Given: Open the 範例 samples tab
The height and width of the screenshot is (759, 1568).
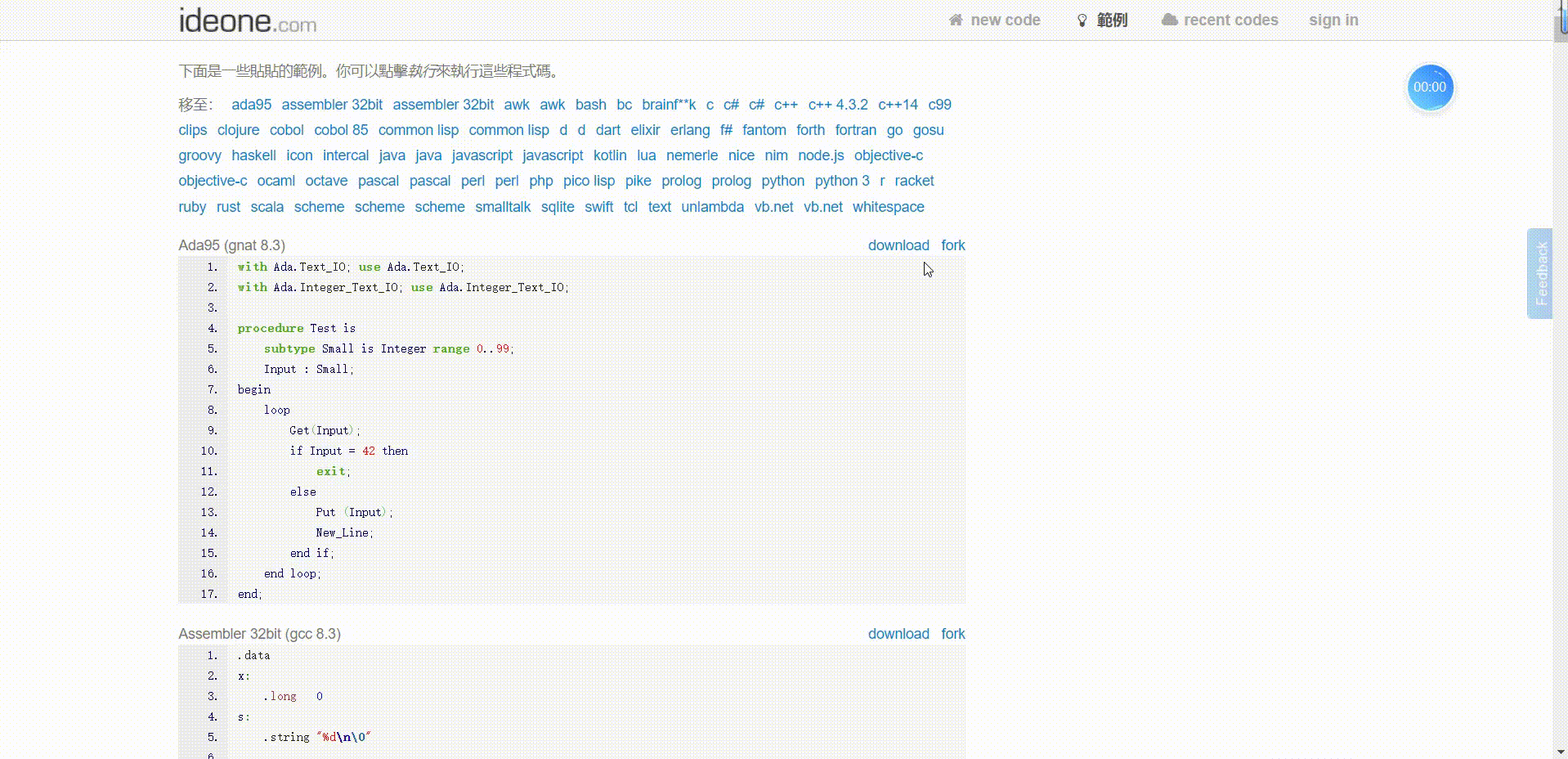Looking at the screenshot, I should 1112,20.
